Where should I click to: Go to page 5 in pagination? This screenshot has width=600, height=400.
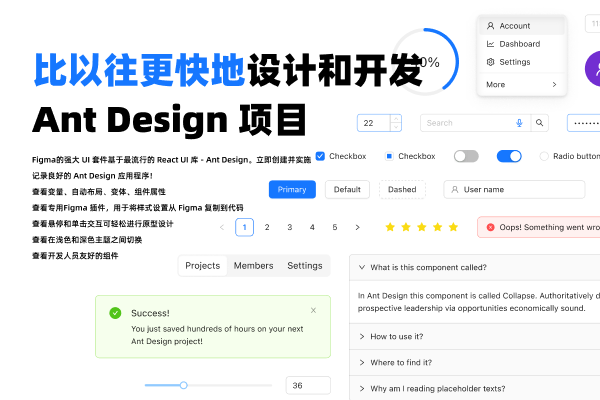(x=335, y=227)
